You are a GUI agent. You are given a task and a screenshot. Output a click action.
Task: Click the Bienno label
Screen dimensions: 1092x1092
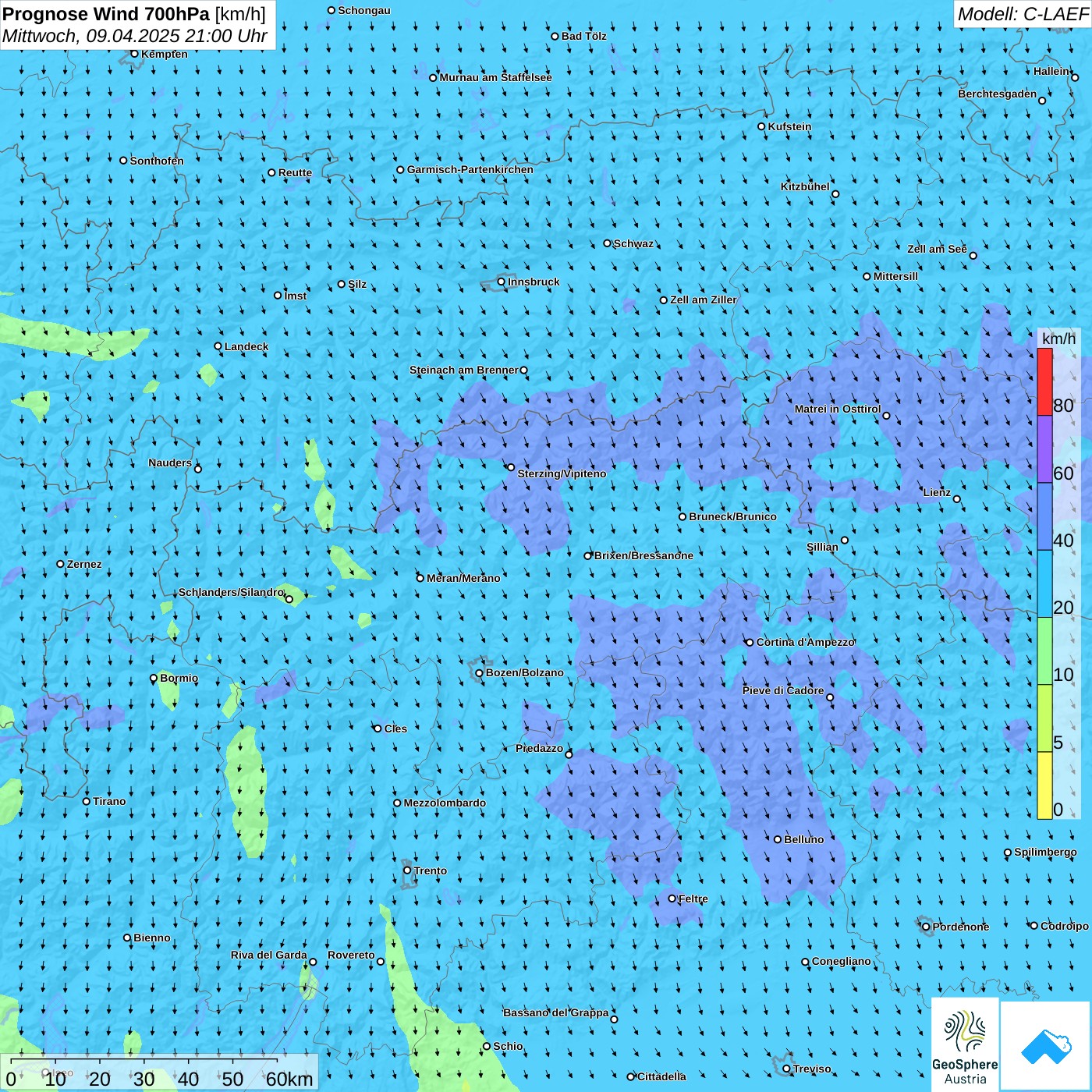click(152, 938)
